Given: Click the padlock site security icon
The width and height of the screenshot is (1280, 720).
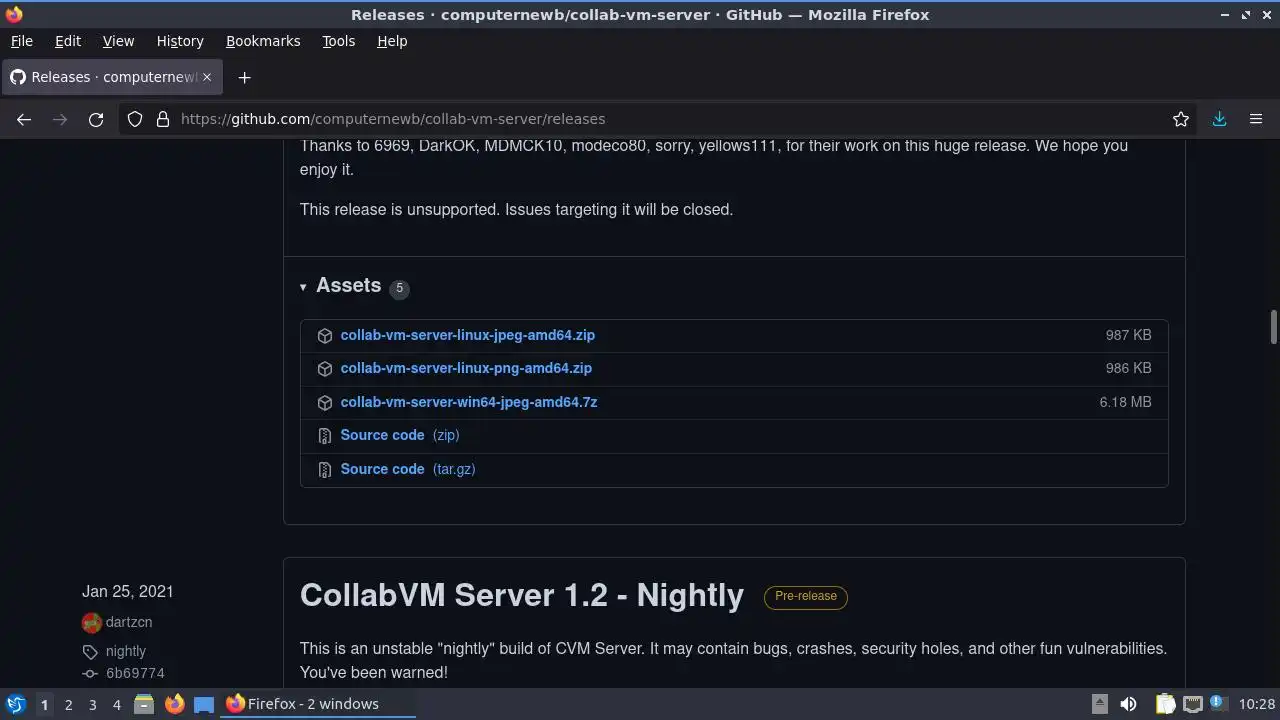Looking at the screenshot, I should (163, 119).
